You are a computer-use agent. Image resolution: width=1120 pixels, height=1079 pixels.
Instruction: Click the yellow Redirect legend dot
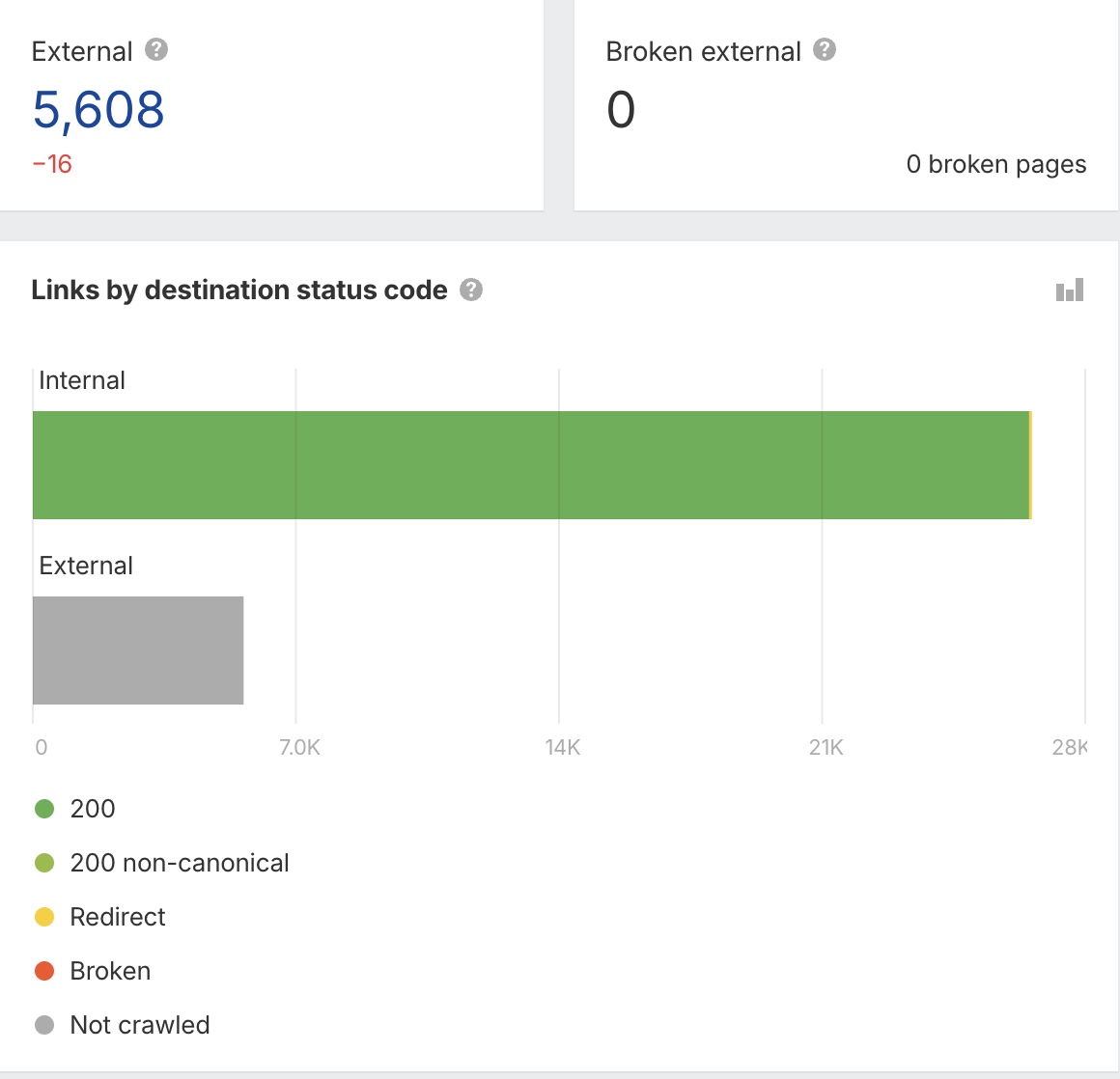pos(44,917)
